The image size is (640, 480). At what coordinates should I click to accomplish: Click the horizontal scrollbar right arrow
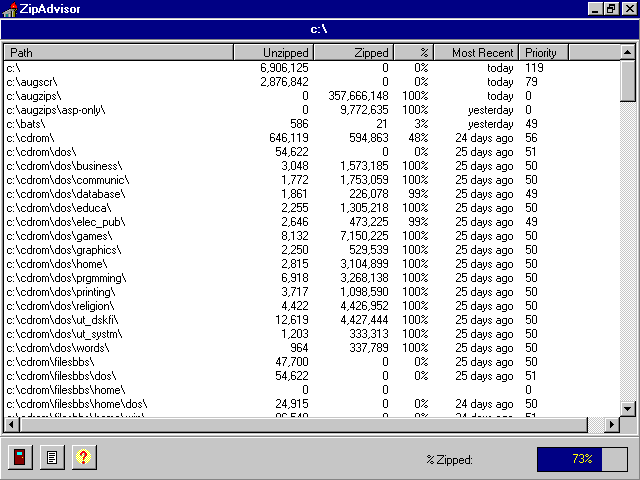(x=612, y=424)
